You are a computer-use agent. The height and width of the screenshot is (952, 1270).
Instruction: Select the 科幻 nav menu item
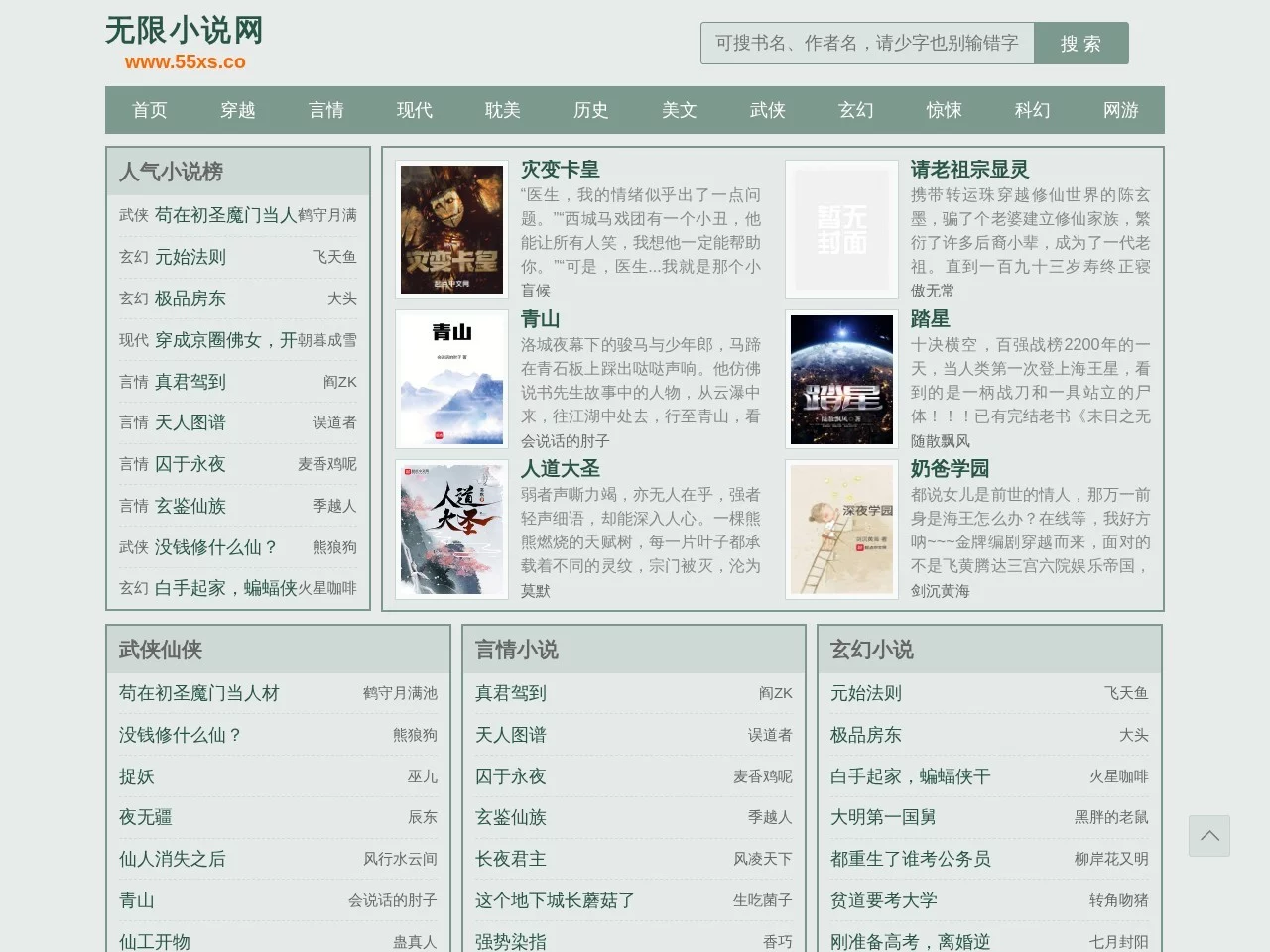1032,110
